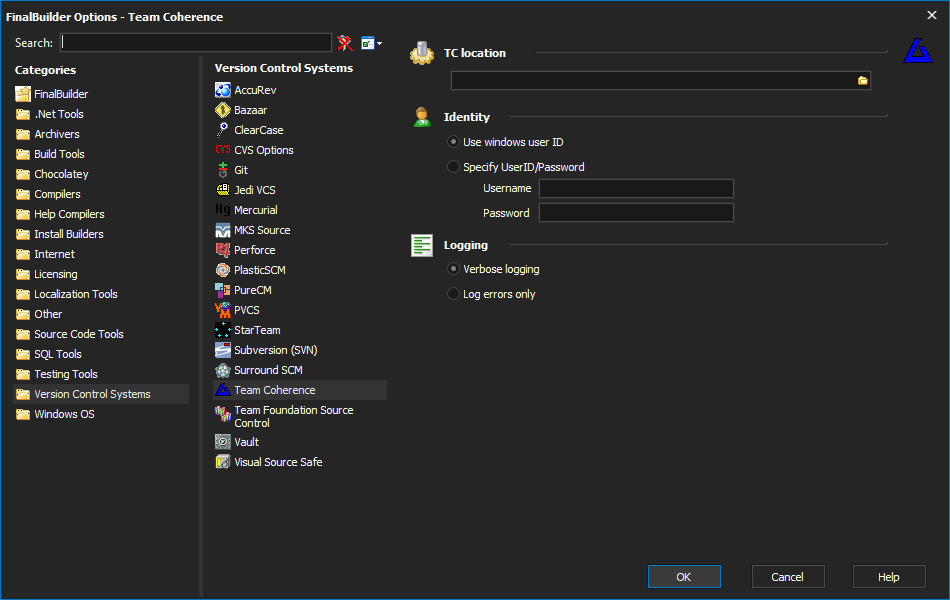Viewport: 950px width, 600px height.
Task: Click the Team Foundation Source Control icon
Action: pyautogui.click(x=222, y=413)
